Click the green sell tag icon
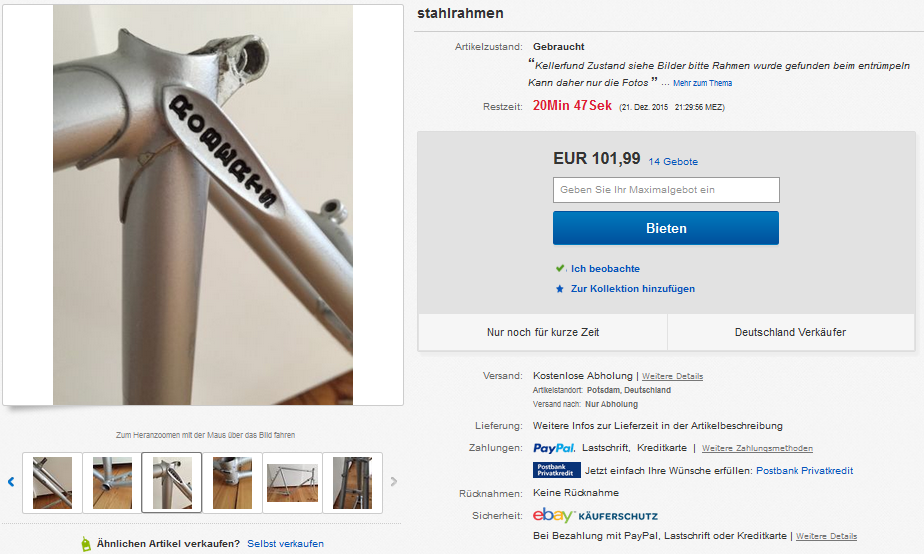 click(x=86, y=544)
